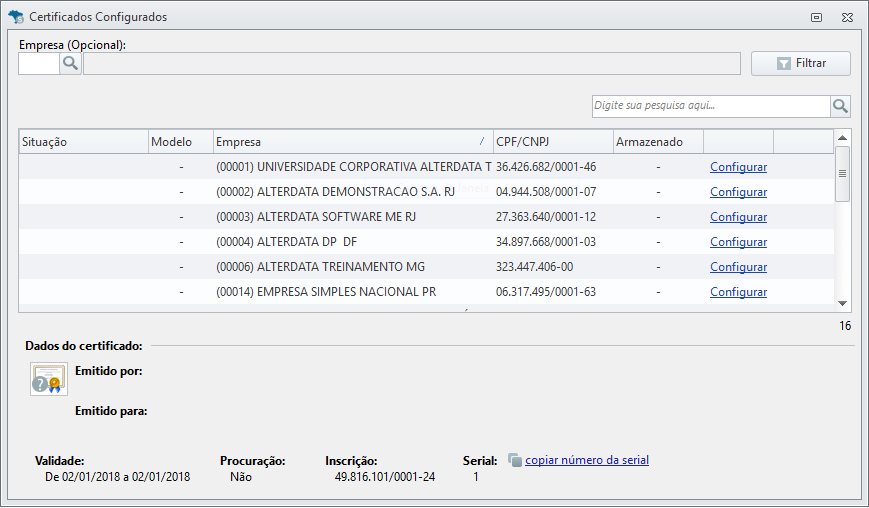Click Configurar for ALTERDATA SOFTWARE ME RJ
The height and width of the screenshot is (508, 869).
tap(738, 217)
